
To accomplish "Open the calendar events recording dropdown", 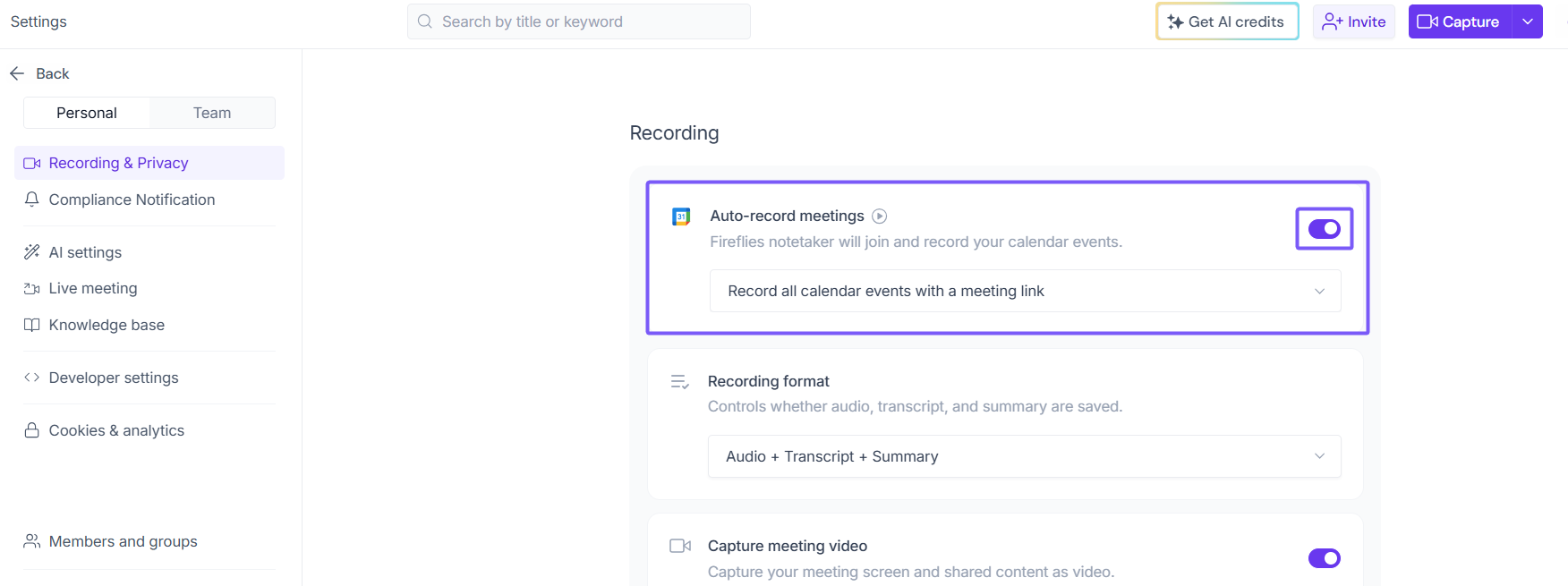I will [1025, 291].
